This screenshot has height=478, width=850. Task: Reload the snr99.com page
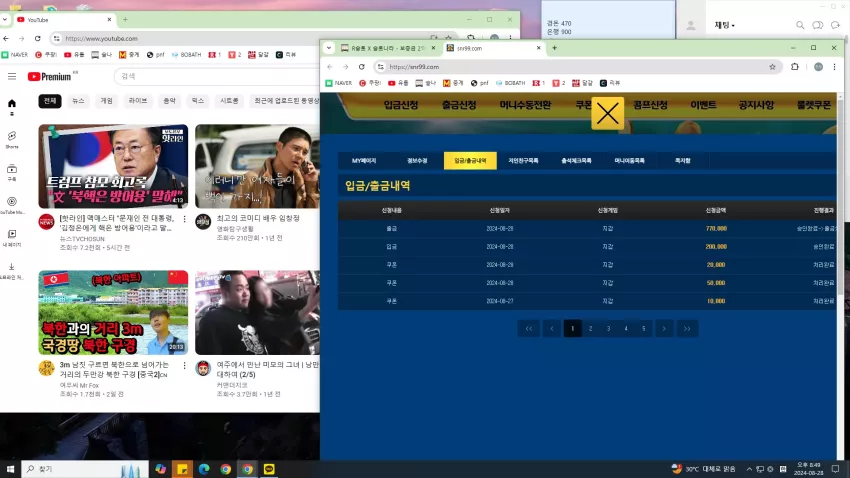[362, 67]
